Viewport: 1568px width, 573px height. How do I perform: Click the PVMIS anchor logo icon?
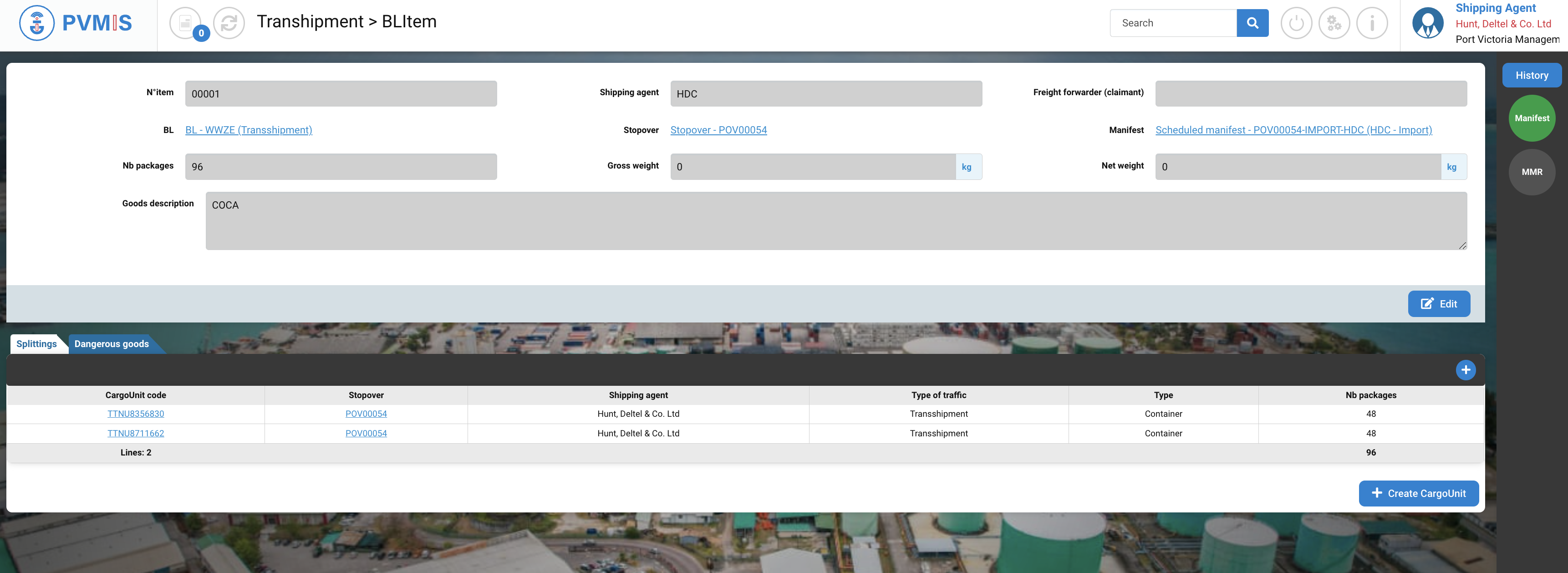pyautogui.click(x=36, y=23)
